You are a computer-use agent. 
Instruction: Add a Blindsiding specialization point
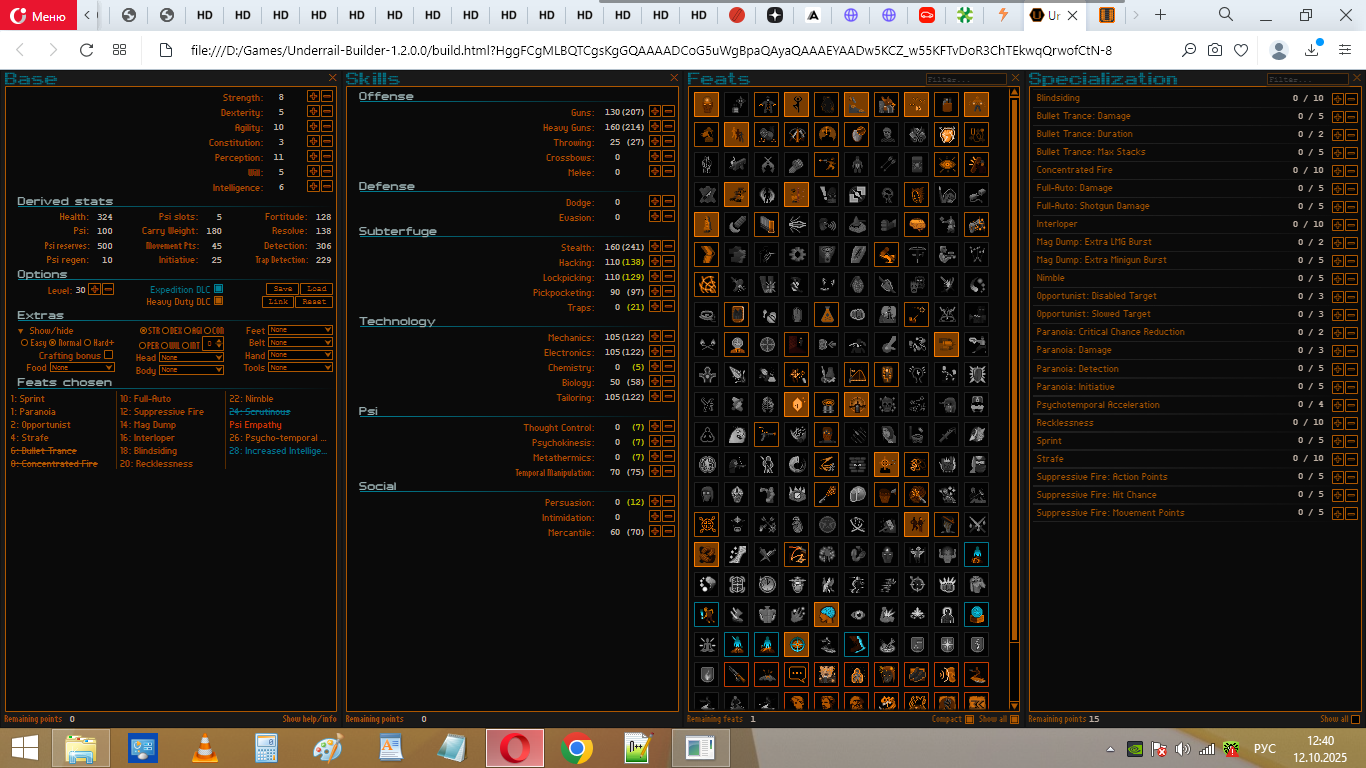pyautogui.click(x=1338, y=98)
